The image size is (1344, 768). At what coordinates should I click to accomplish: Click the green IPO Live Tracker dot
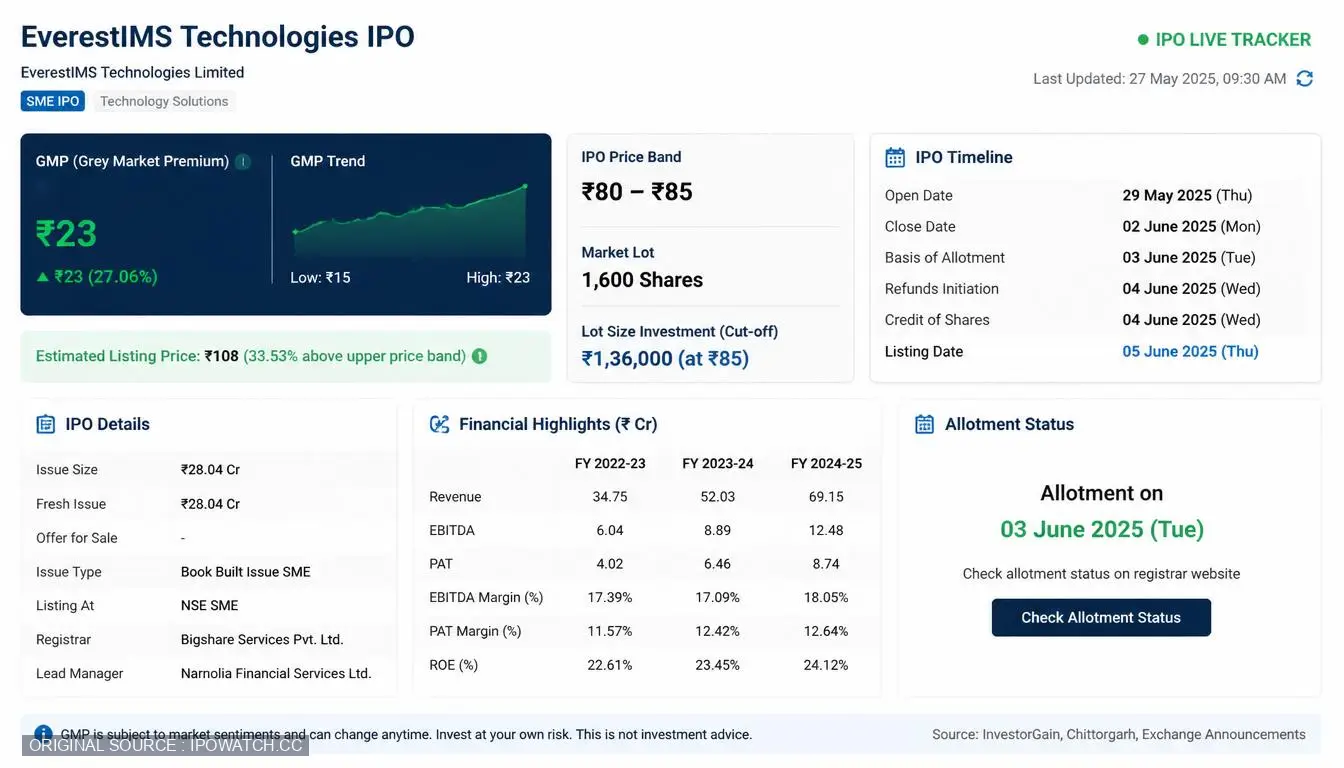1143,40
